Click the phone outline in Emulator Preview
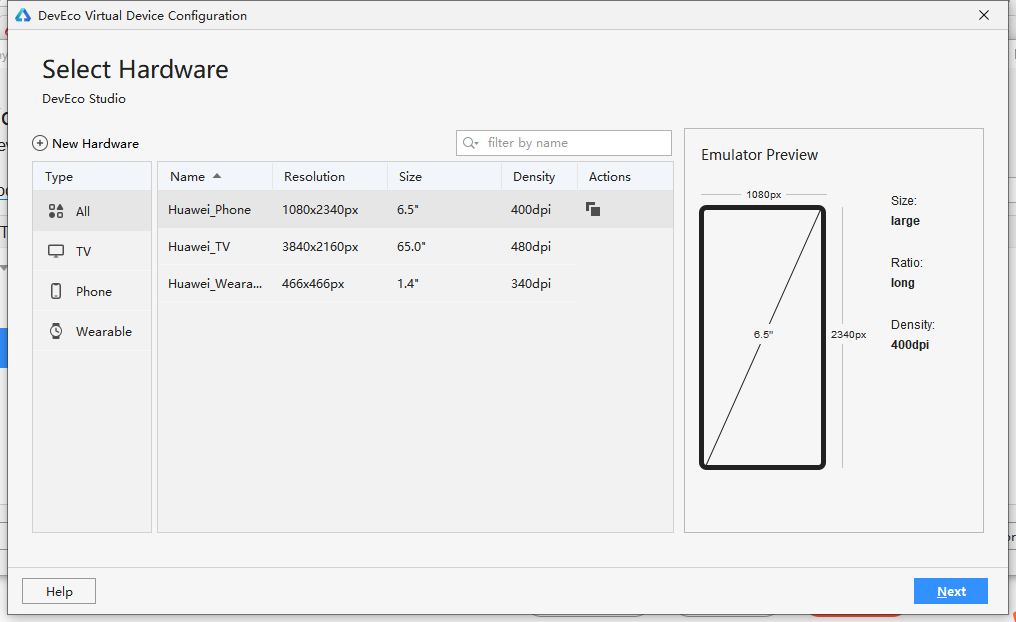Viewport: 1016px width, 622px height. (763, 337)
